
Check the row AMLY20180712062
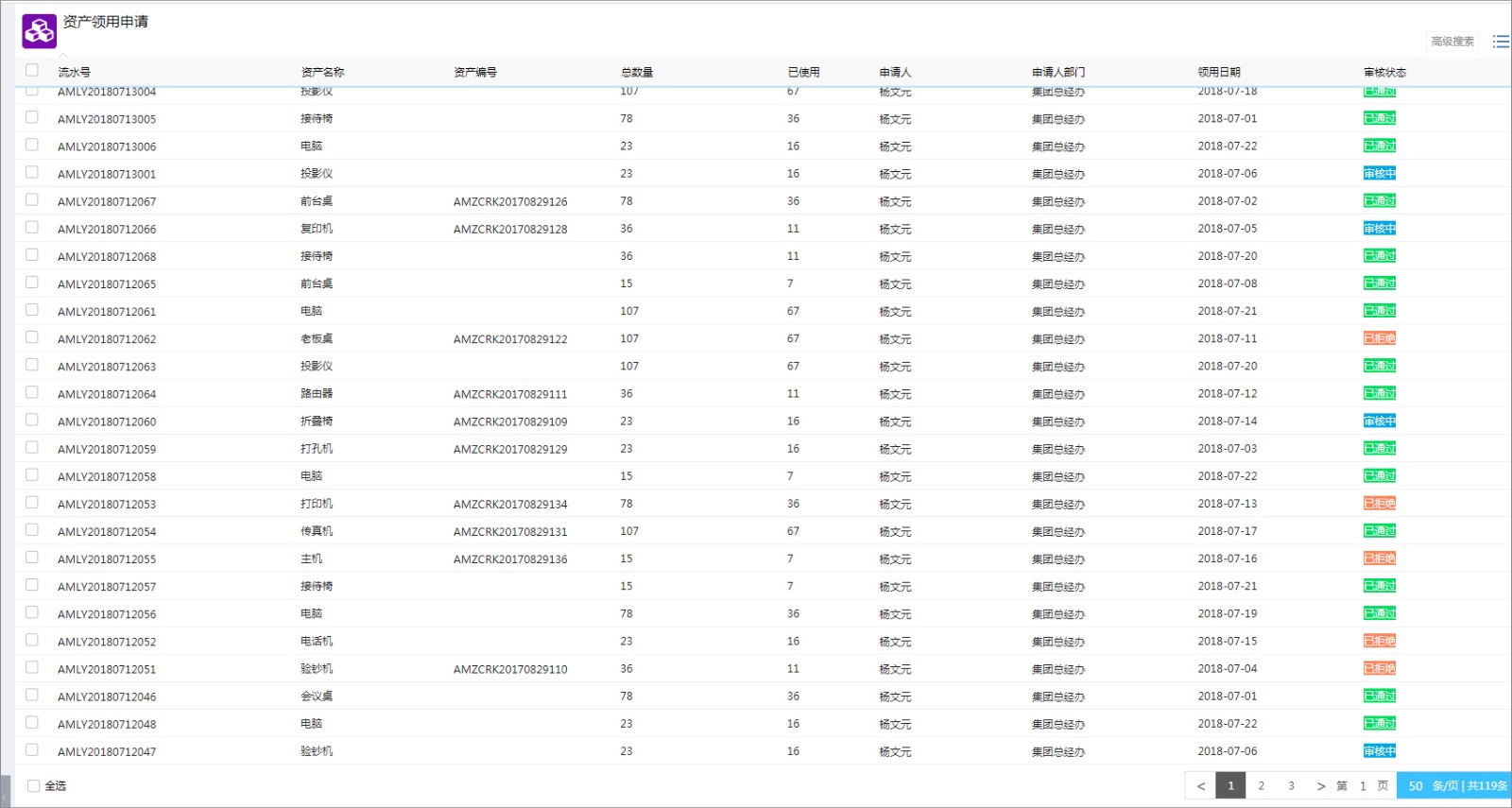(x=32, y=337)
